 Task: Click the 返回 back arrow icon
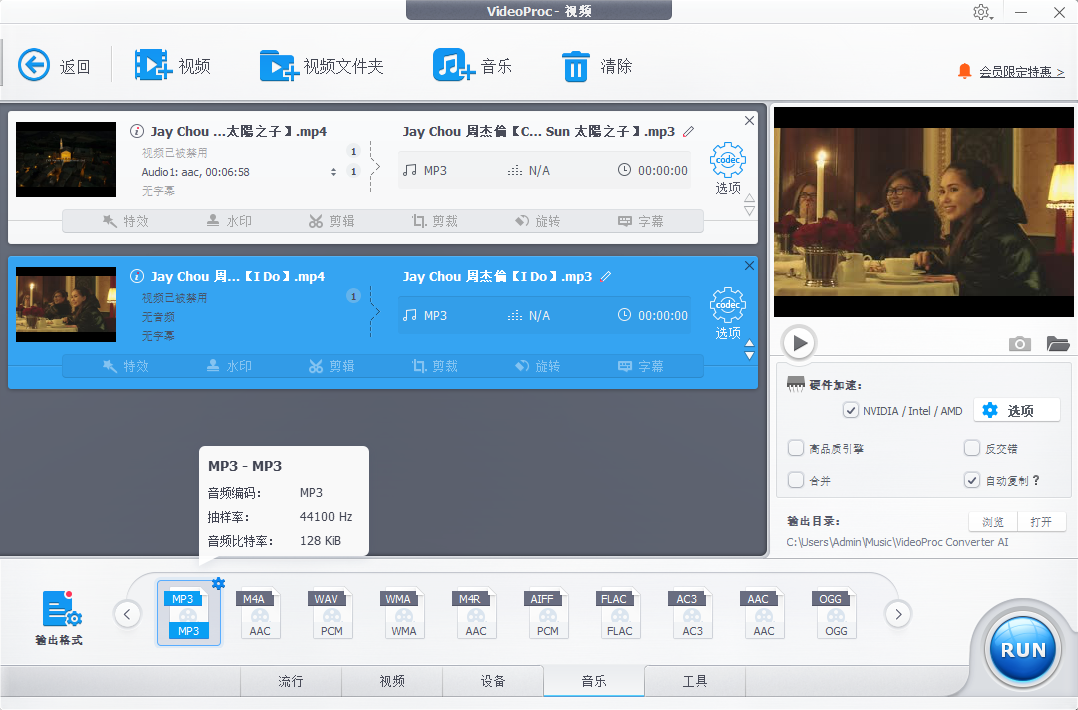click(x=34, y=65)
